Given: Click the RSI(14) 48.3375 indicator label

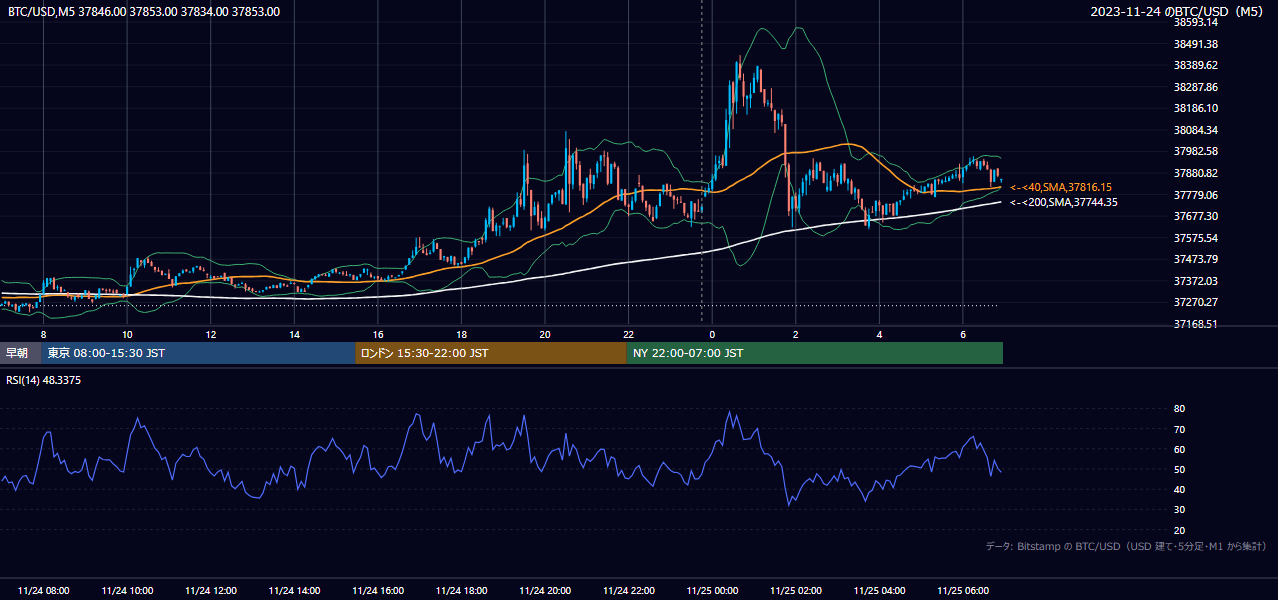Looking at the screenshot, I should coord(44,380).
